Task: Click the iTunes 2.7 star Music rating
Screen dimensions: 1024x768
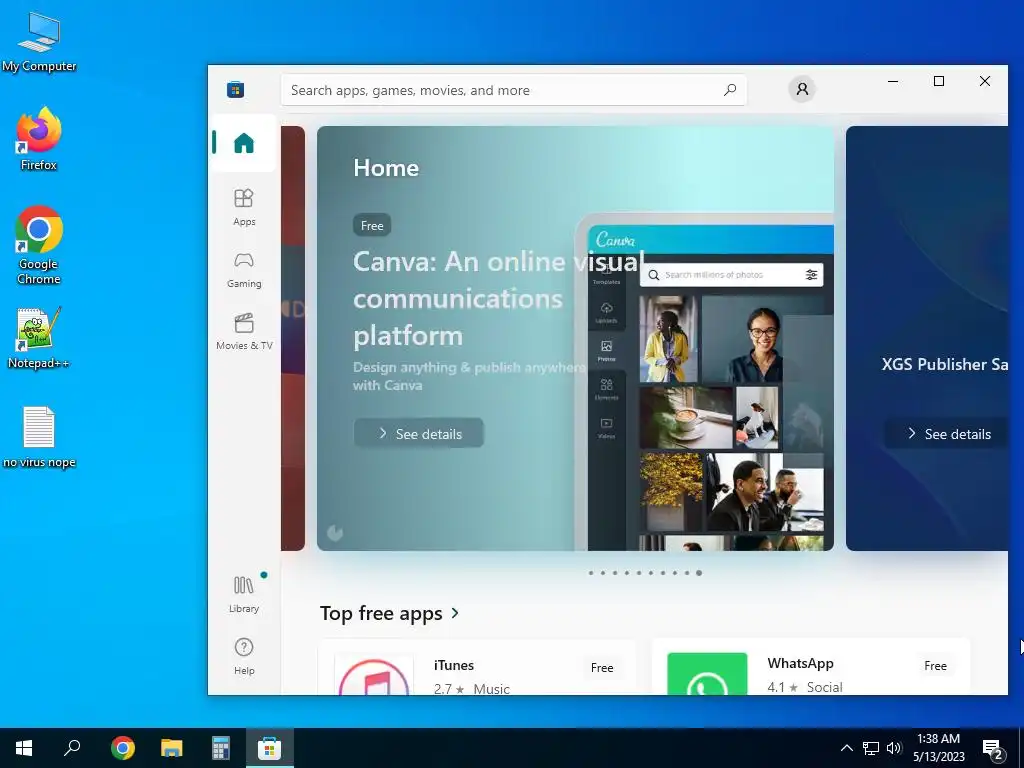Action: (x=472, y=688)
